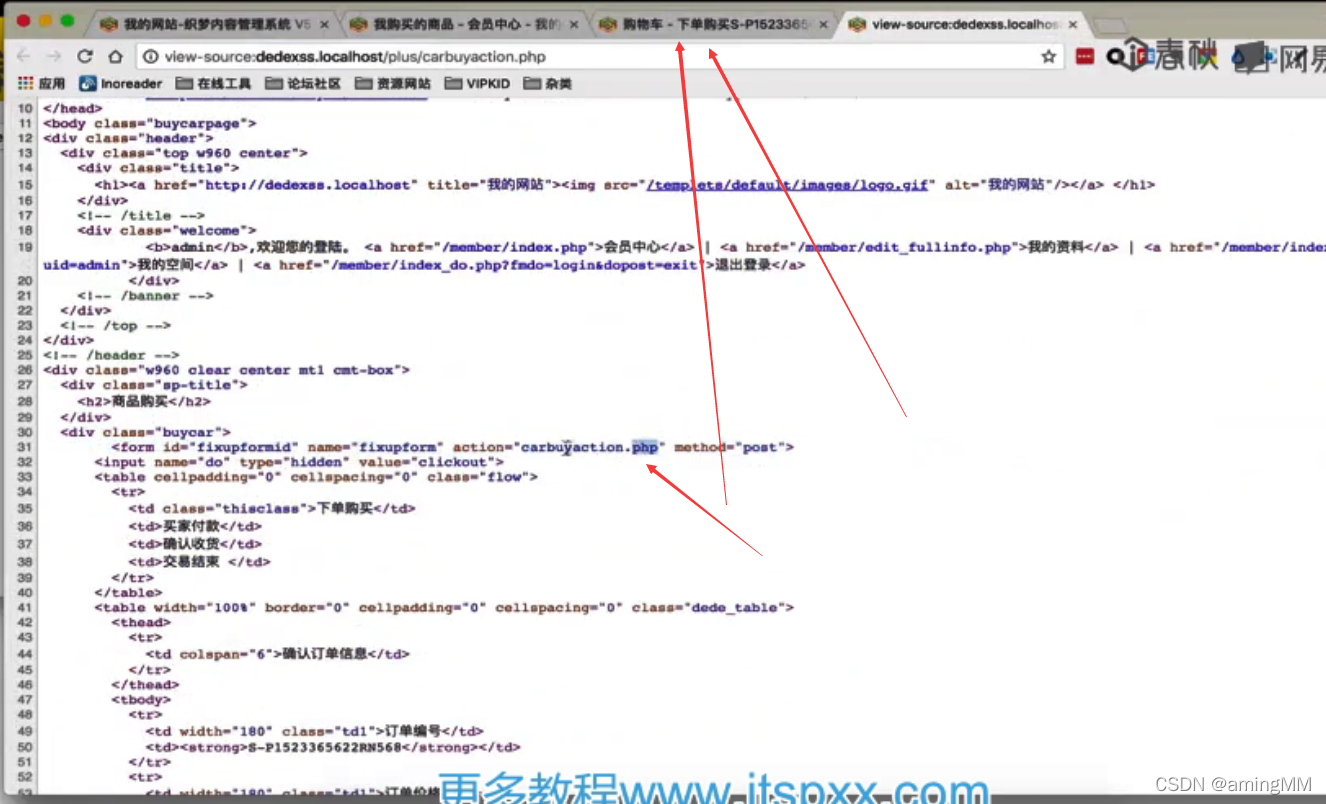Open the home page via house icon
This screenshot has width=1326, height=804.
[116, 57]
